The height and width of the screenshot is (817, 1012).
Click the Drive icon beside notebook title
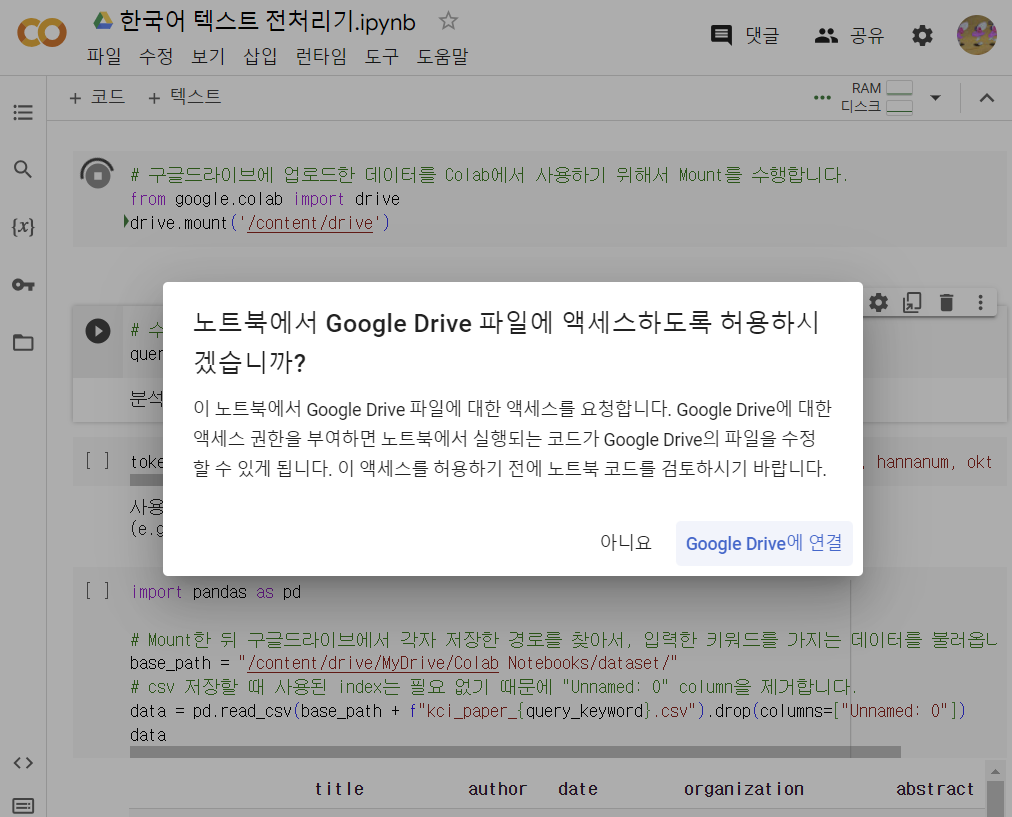click(103, 21)
